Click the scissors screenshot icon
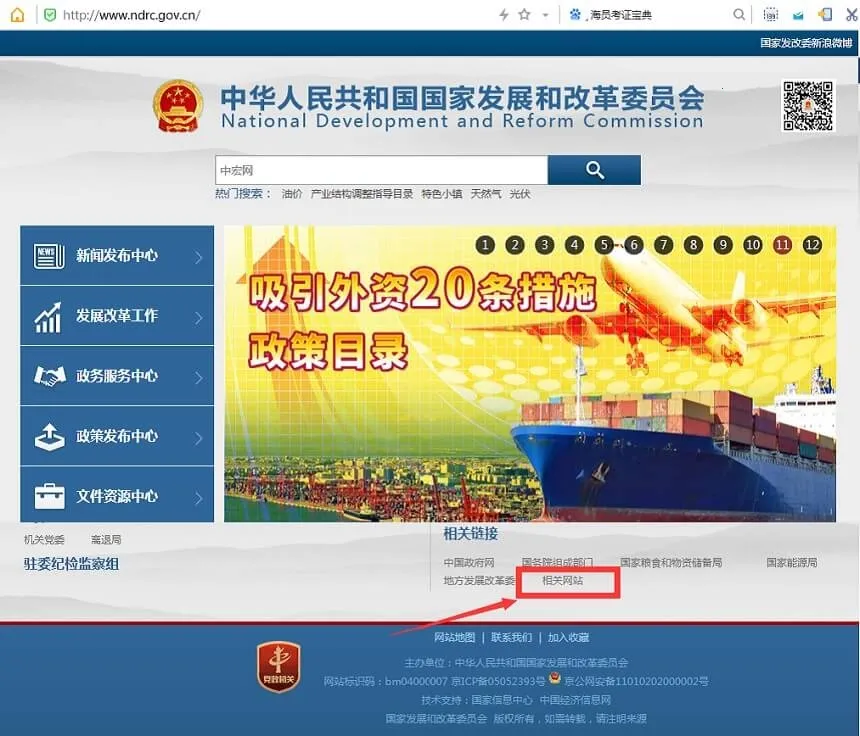Viewport: 860px width, 736px height. click(851, 14)
